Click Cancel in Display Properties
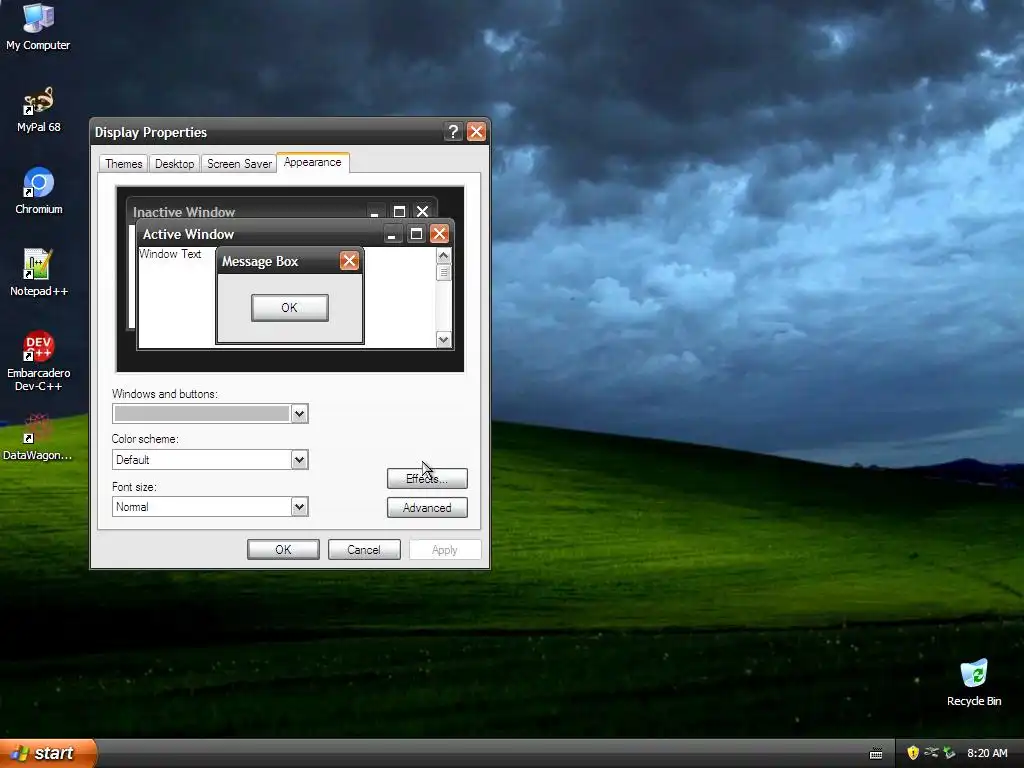This screenshot has height=768, width=1024. [364, 550]
